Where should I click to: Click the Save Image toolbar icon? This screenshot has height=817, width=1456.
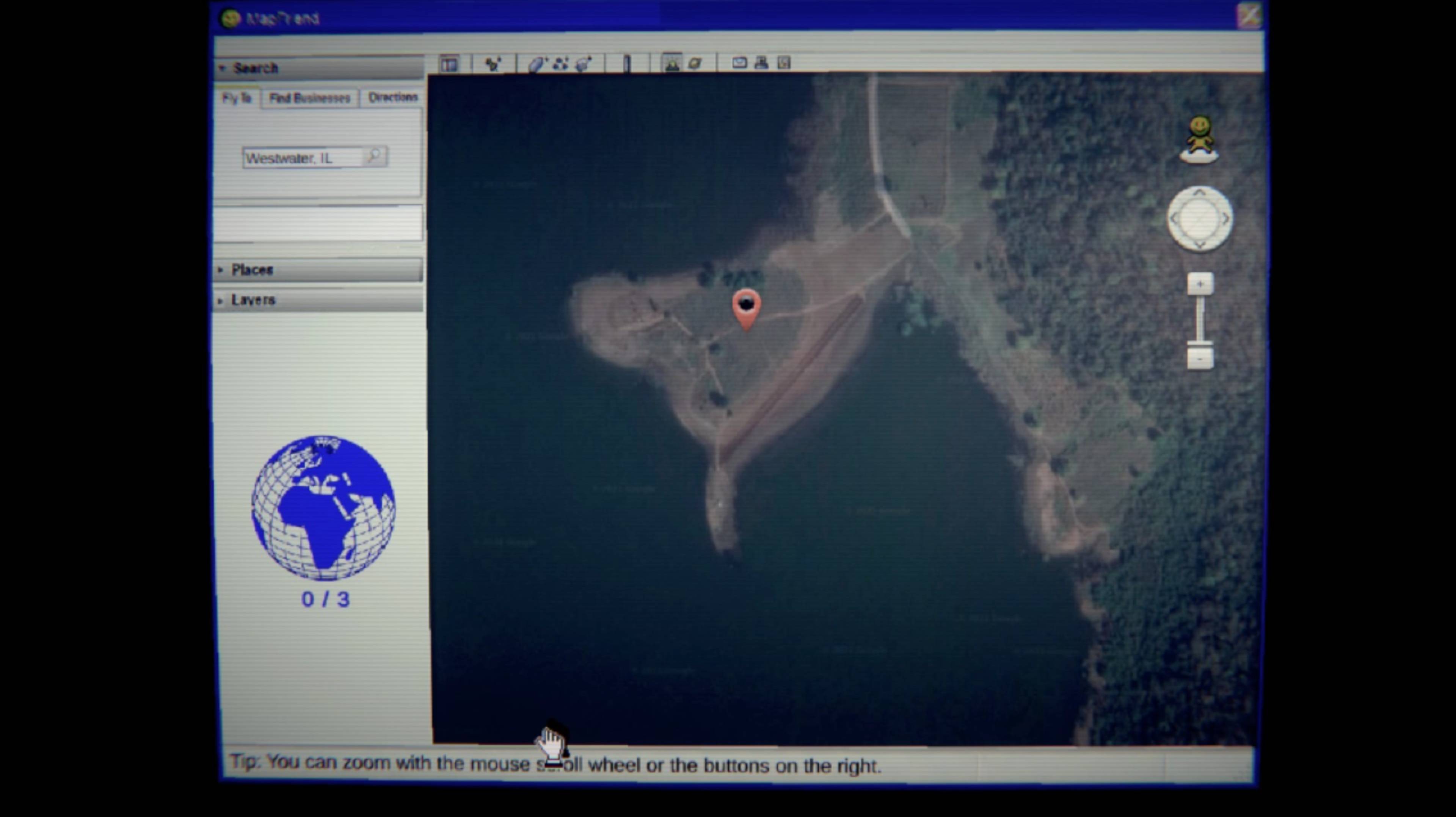point(783,63)
